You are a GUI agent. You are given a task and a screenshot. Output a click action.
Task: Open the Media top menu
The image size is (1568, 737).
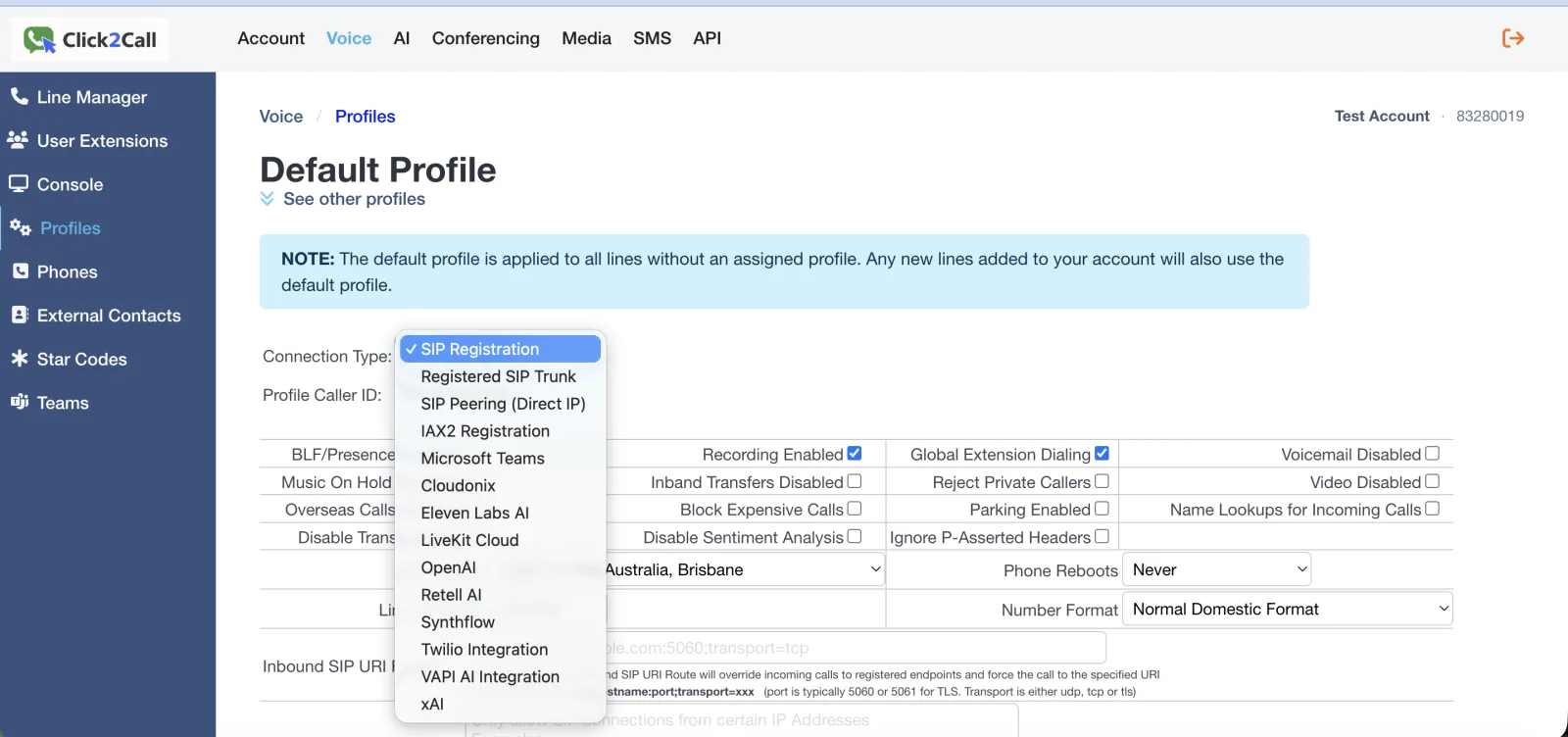(x=587, y=38)
